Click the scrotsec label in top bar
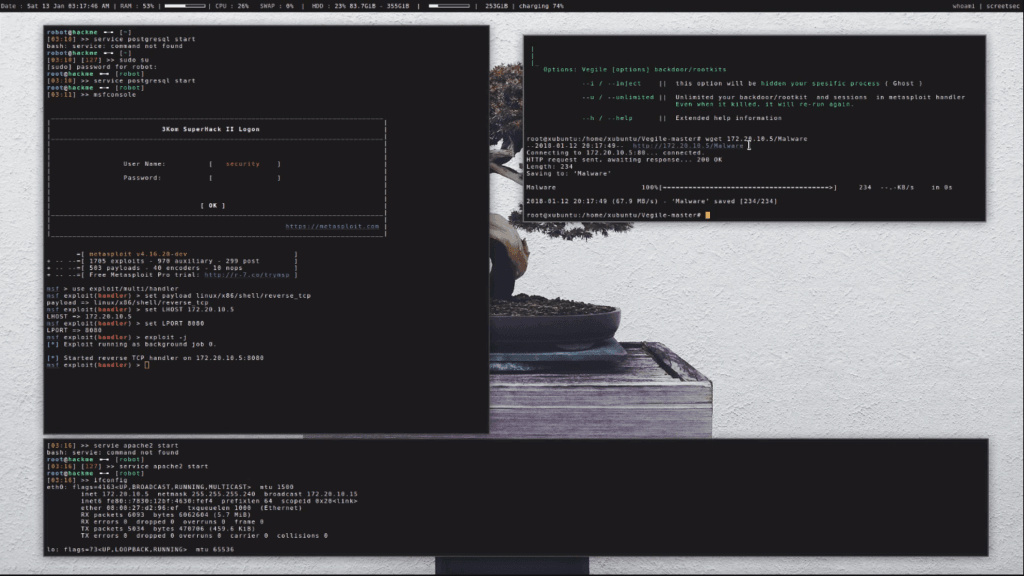The image size is (1024, 576). point(1002,6)
